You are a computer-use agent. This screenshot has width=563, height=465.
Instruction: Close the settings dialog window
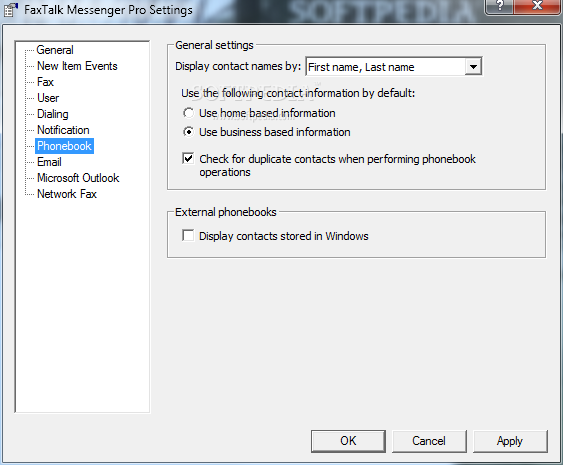tap(537, 6)
